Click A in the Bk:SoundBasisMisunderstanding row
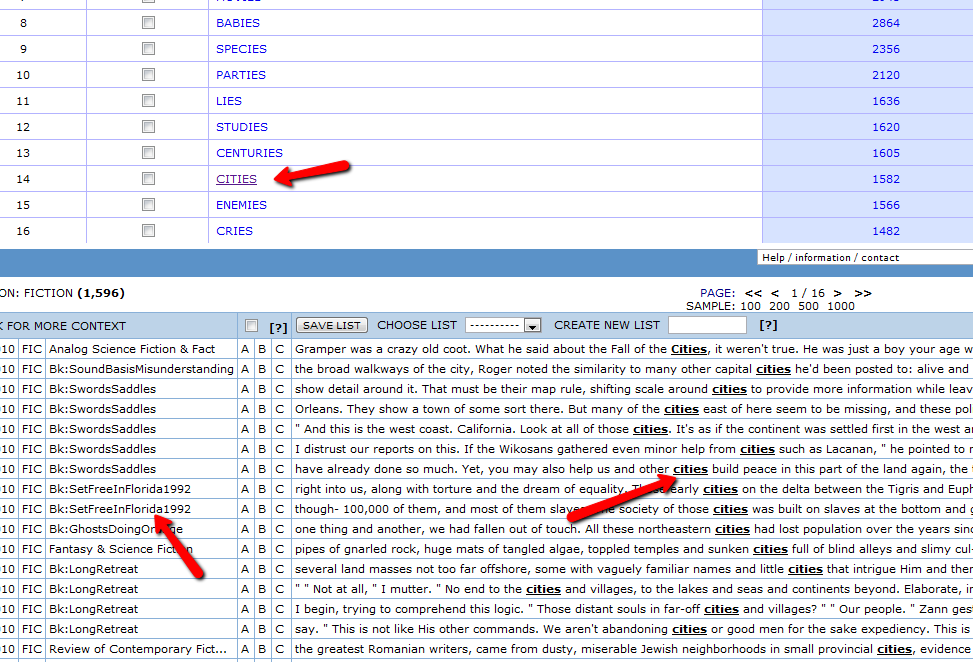This screenshot has height=662, width=973. coord(245,369)
